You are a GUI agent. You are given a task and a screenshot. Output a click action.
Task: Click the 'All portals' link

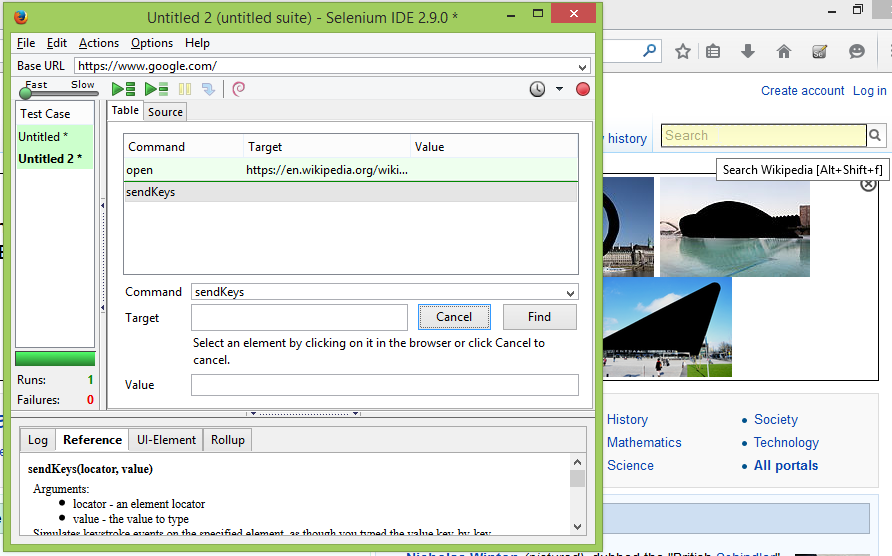click(x=786, y=466)
